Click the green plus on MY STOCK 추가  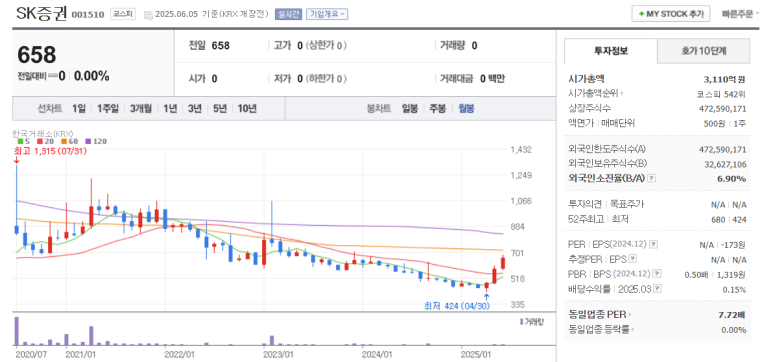point(641,14)
